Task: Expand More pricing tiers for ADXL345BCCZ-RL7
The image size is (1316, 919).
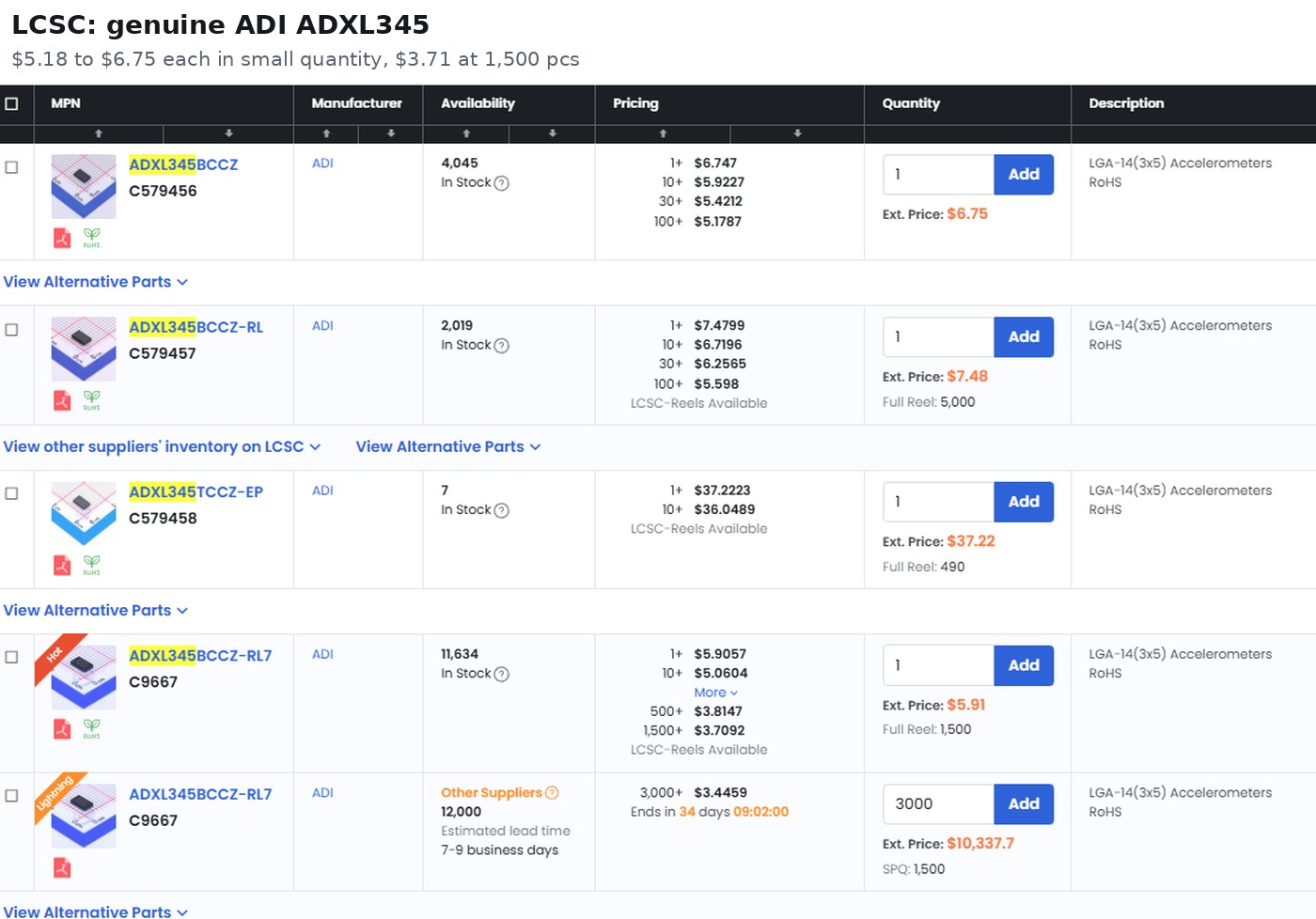Action: (x=716, y=693)
